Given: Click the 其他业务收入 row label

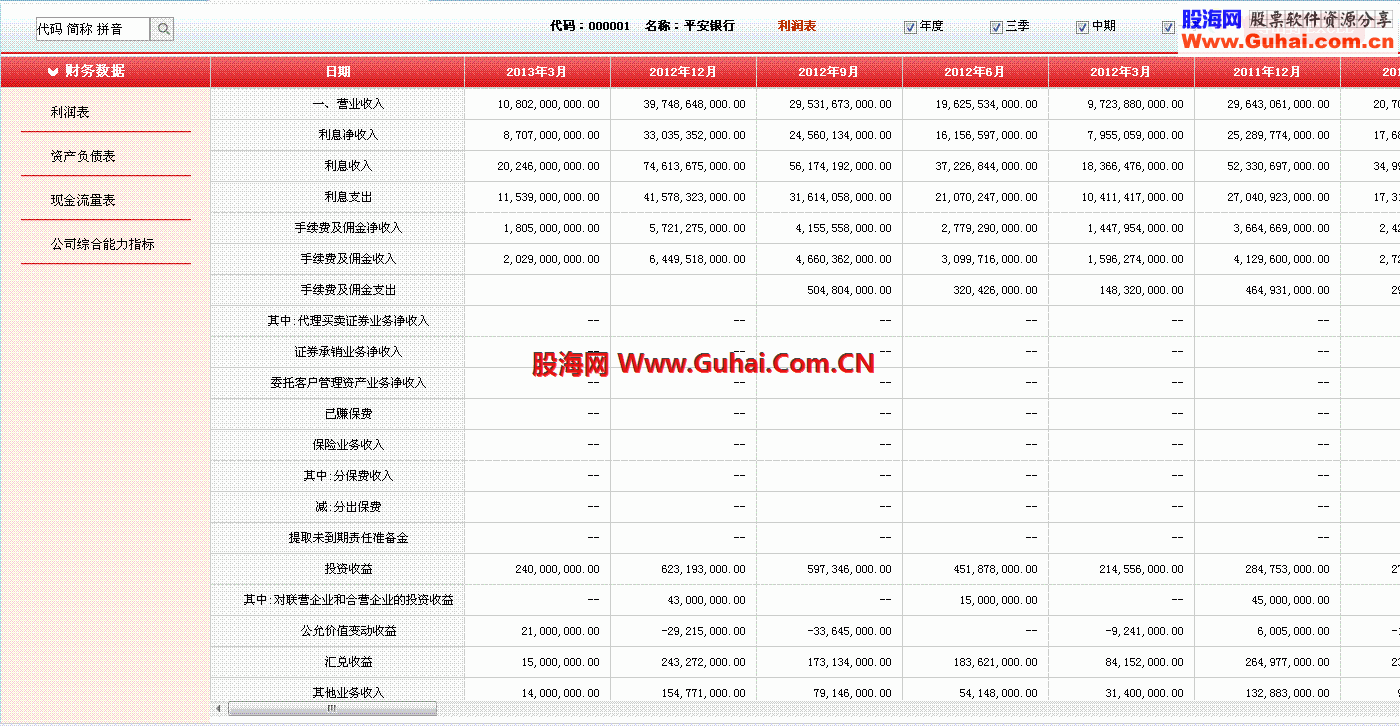Looking at the screenshot, I should point(348,693).
